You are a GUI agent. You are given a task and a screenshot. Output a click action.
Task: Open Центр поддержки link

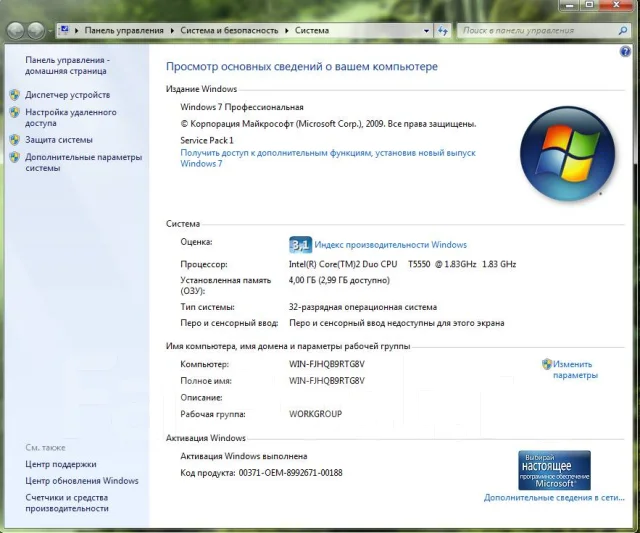[x=61, y=464]
